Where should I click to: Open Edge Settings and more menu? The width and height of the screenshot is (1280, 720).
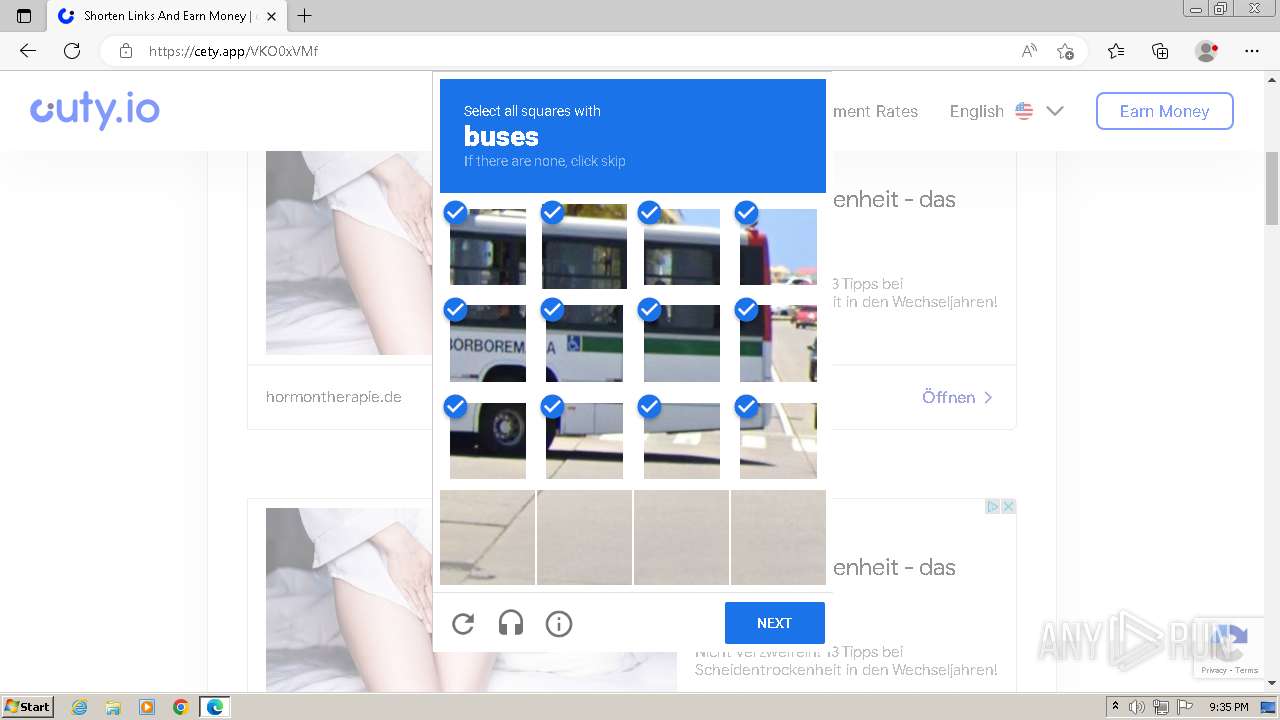(x=1252, y=51)
